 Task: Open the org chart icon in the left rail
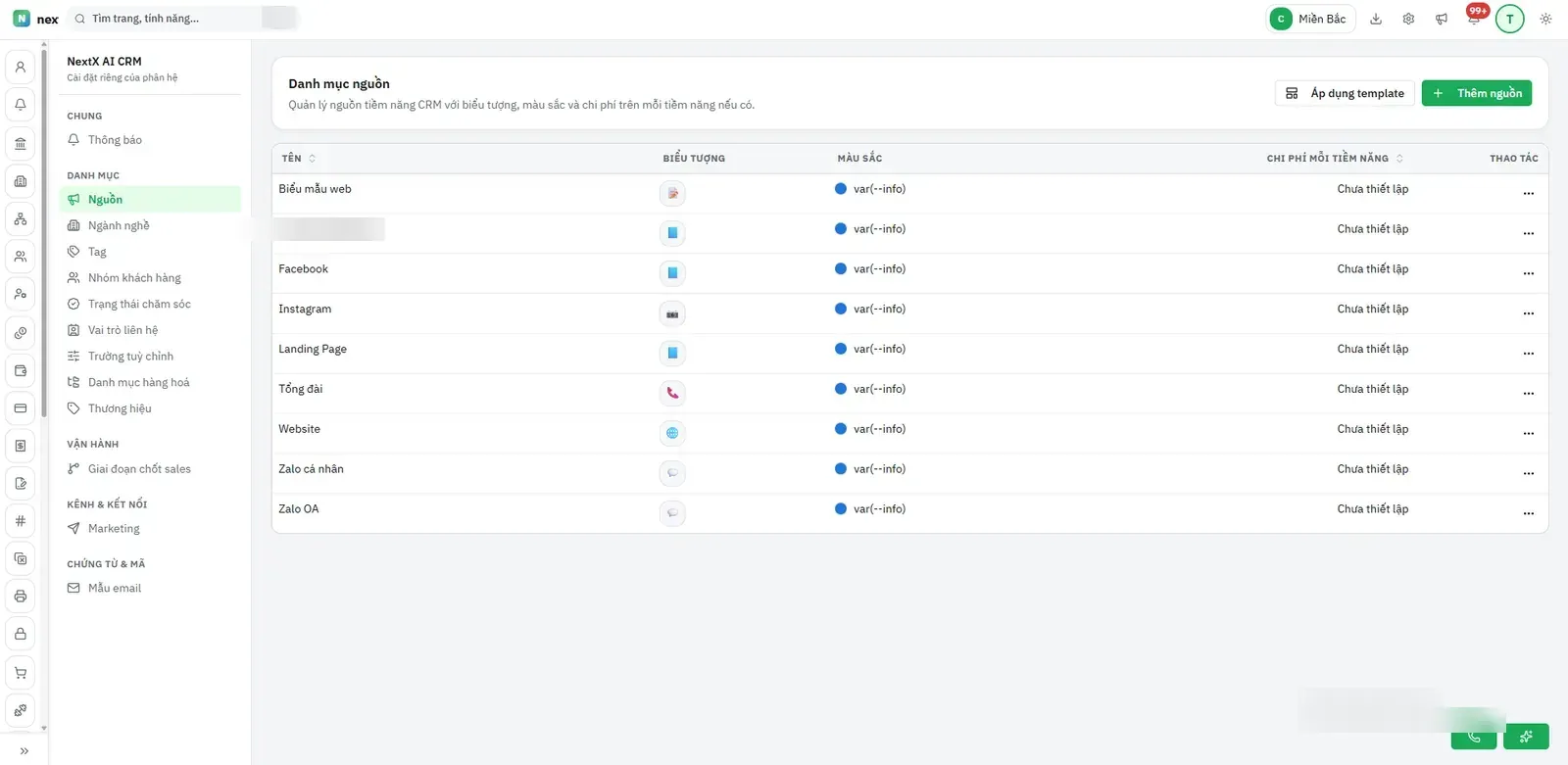point(21,218)
